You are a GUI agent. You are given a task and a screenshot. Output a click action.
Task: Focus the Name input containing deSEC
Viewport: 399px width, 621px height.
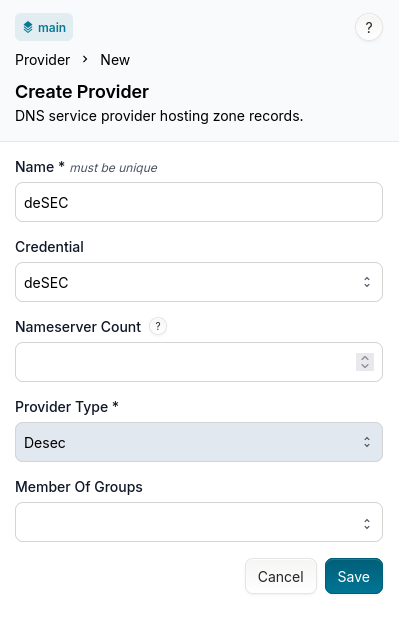tap(199, 202)
